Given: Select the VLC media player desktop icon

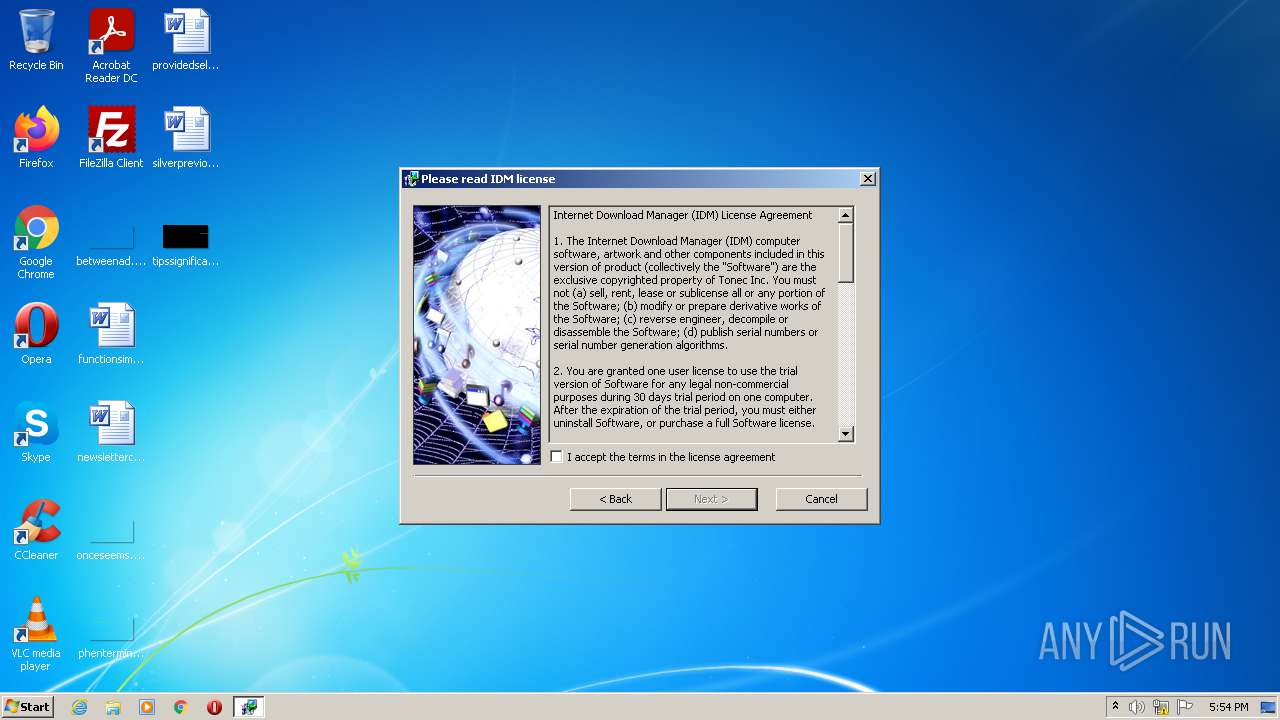Looking at the screenshot, I should point(36,634).
